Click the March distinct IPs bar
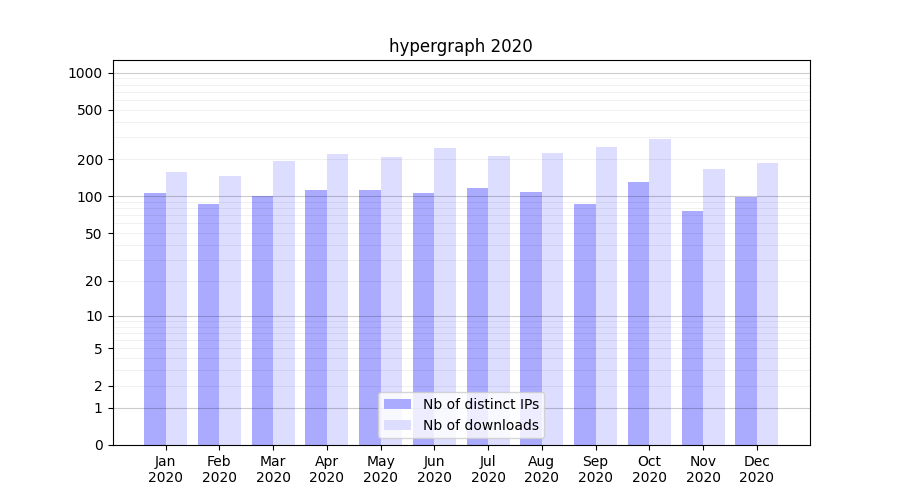 tap(262, 320)
